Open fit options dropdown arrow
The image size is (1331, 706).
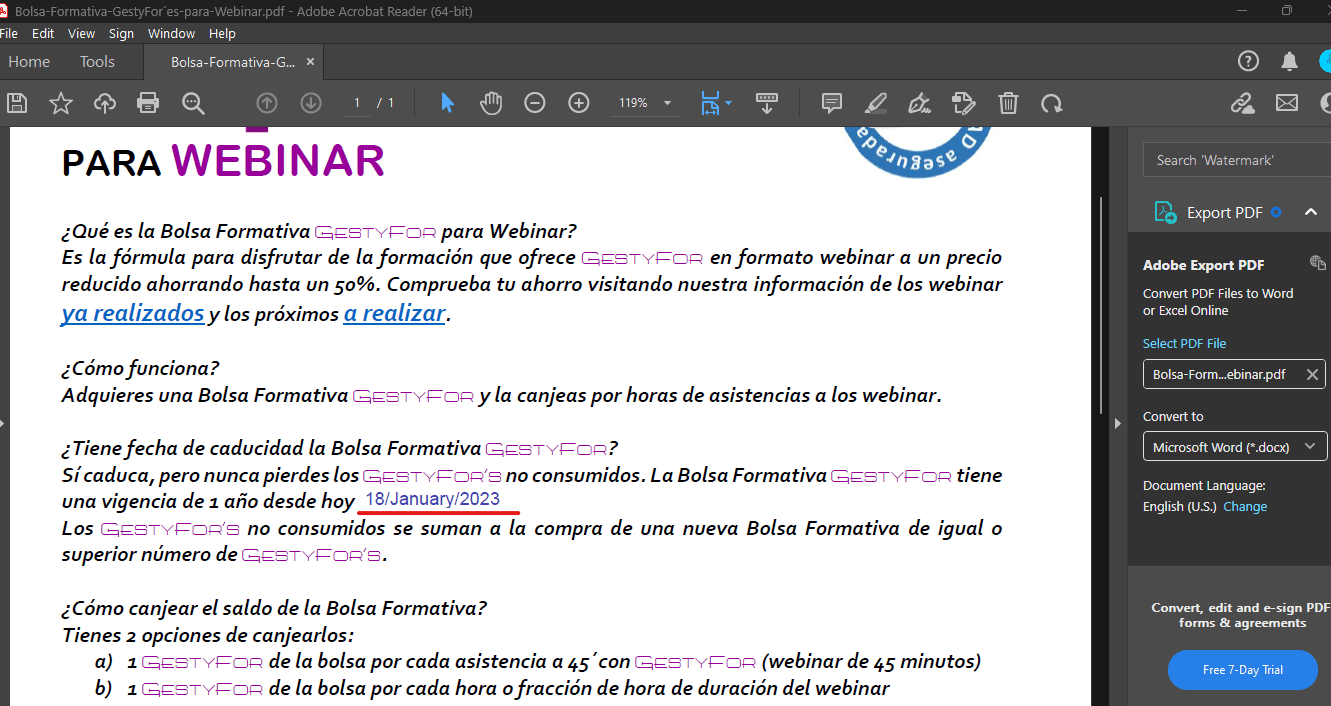tap(728, 103)
